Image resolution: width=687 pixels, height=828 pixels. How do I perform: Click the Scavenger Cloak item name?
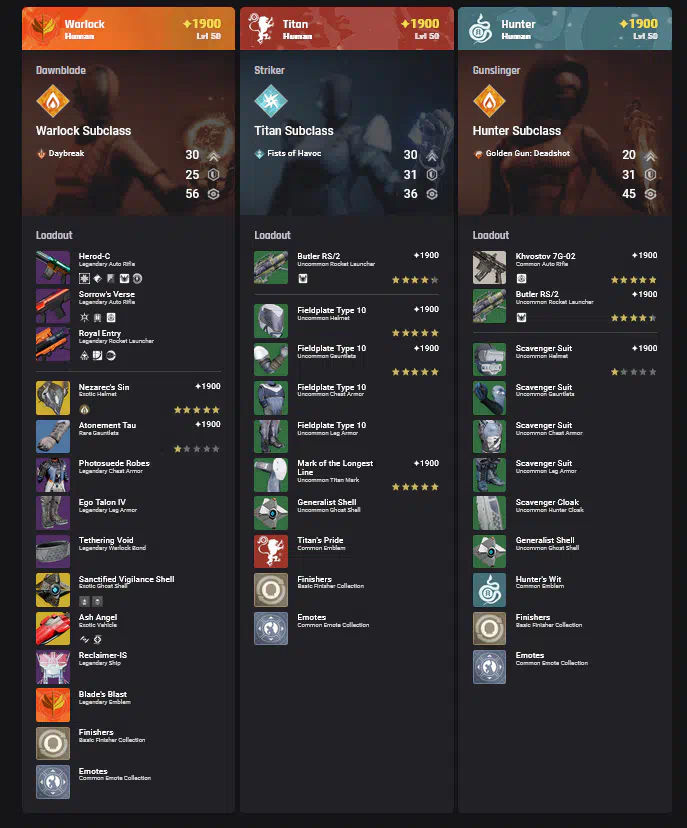[x=547, y=502]
